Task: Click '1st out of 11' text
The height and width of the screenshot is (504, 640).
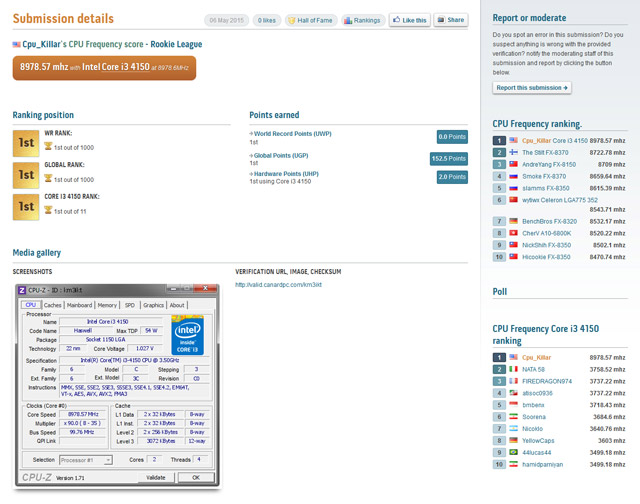Action: pos(70,211)
